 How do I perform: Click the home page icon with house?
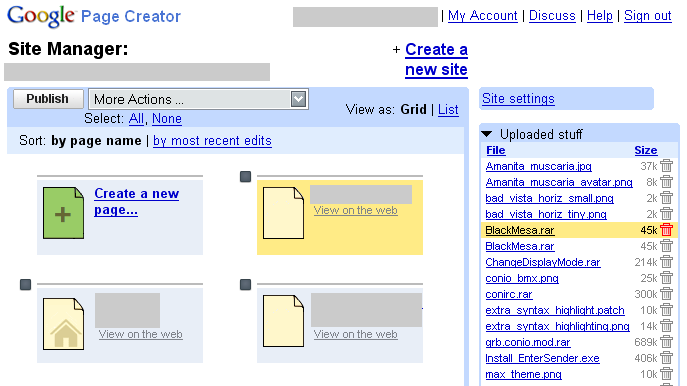click(x=64, y=324)
